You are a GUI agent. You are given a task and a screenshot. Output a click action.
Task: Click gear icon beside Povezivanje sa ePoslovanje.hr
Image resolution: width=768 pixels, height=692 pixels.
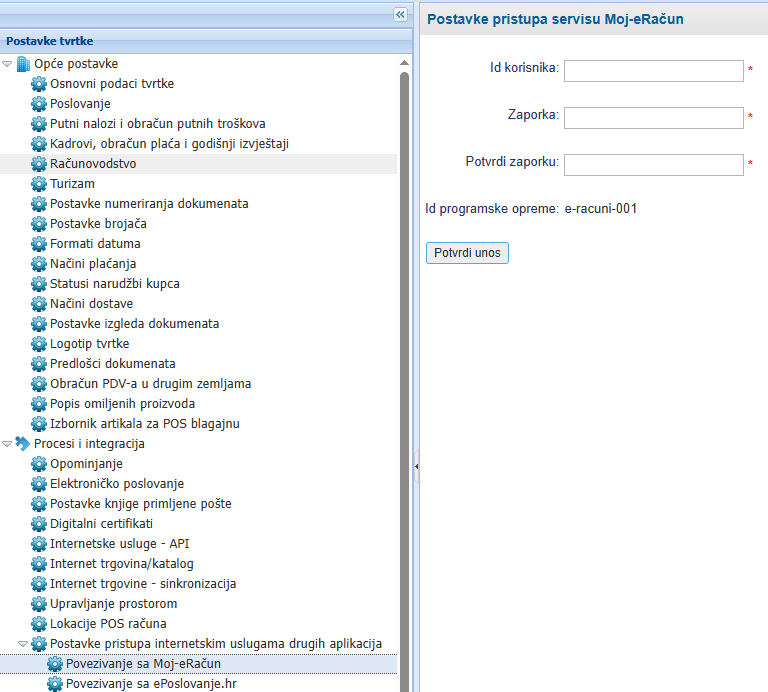coord(55,684)
